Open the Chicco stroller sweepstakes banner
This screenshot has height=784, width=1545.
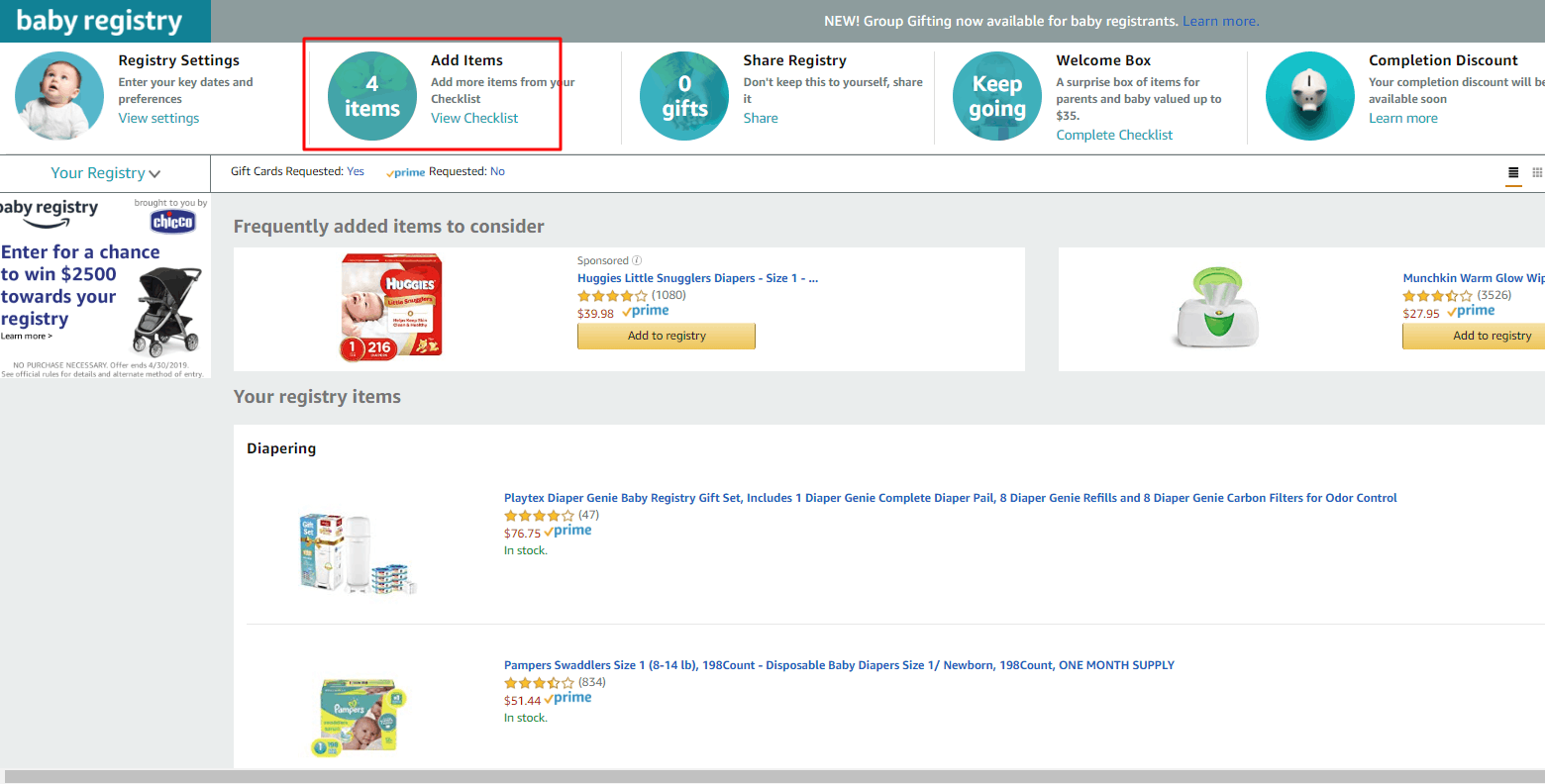click(104, 286)
